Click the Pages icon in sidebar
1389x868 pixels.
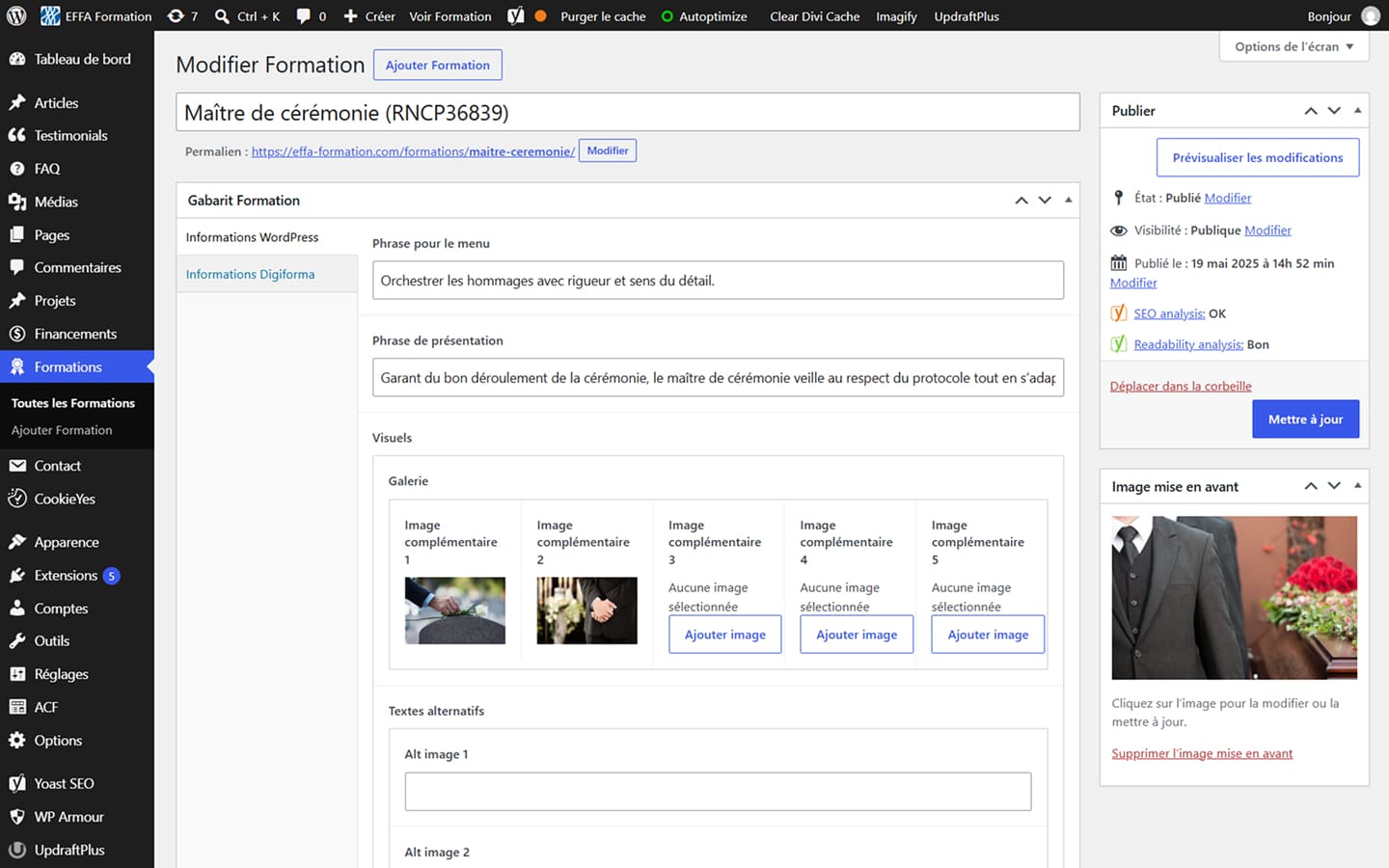(17, 234)
